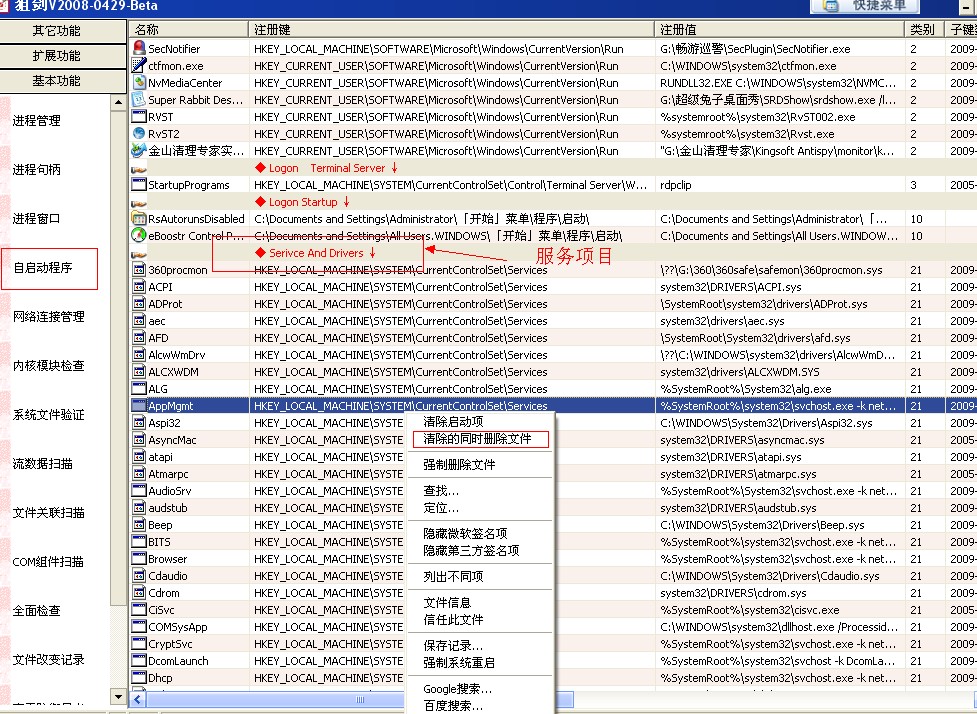Choose 隐藏第三方签名项 menu entry
Image resolution: width=977 pixels, height=714 pixels.
click(471, 550)
